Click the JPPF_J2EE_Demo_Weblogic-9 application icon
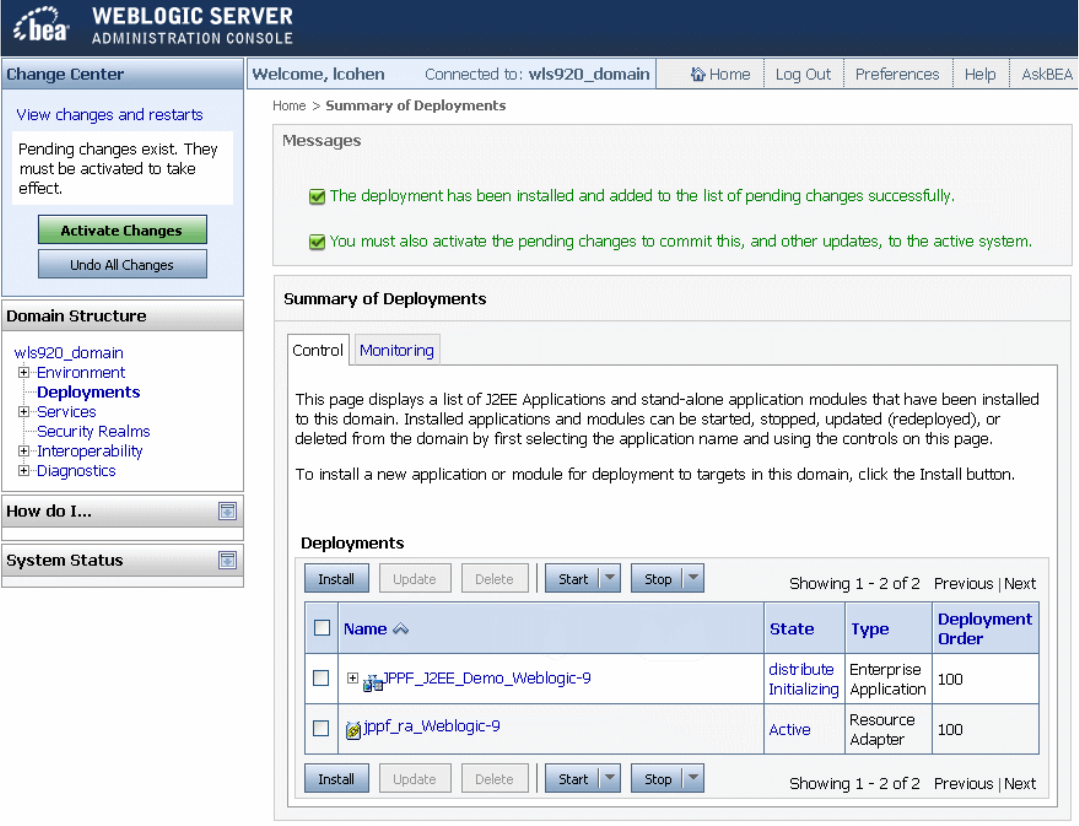The width and height of the screenshot is (1079, 826). tap(372, 682)
